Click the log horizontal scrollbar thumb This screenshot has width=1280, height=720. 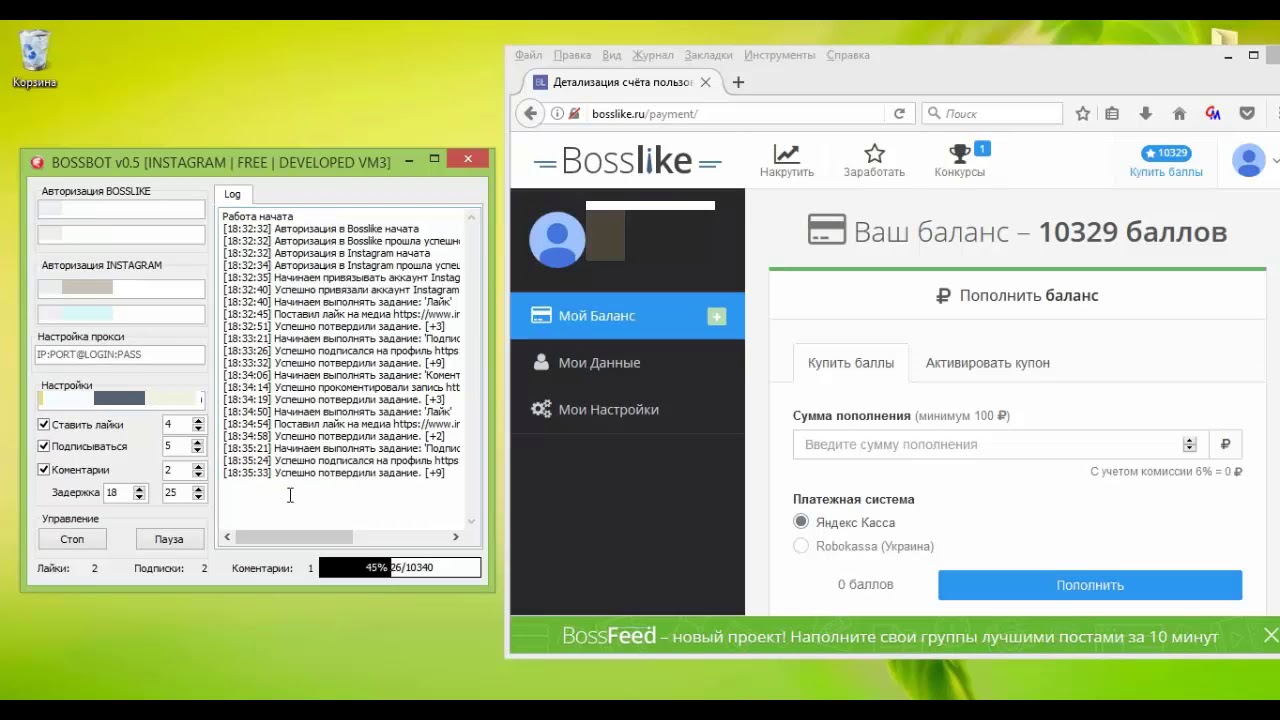click(x=294, y=537)
